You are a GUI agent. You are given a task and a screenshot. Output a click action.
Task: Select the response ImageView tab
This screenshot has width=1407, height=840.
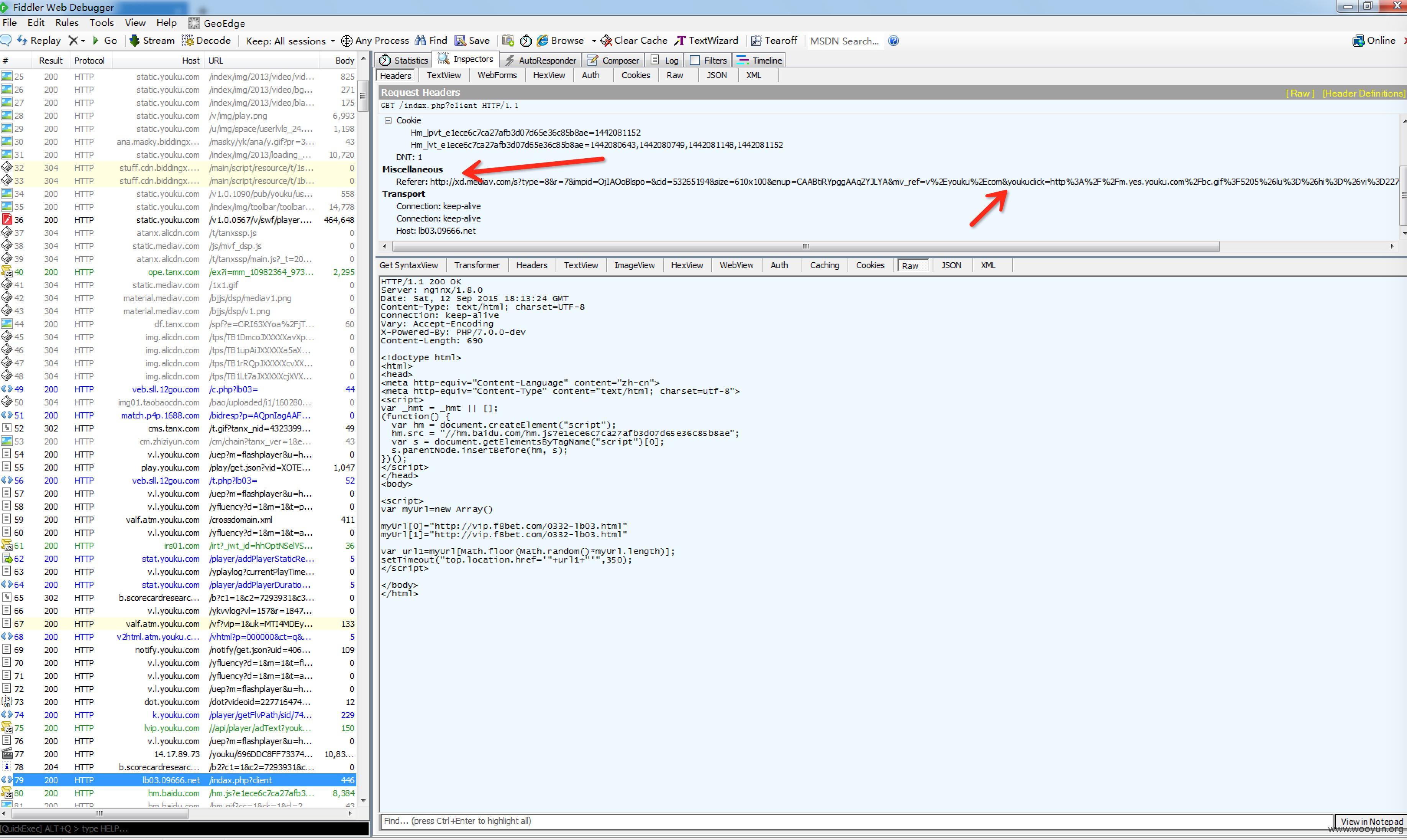click(x=635, y=266)
